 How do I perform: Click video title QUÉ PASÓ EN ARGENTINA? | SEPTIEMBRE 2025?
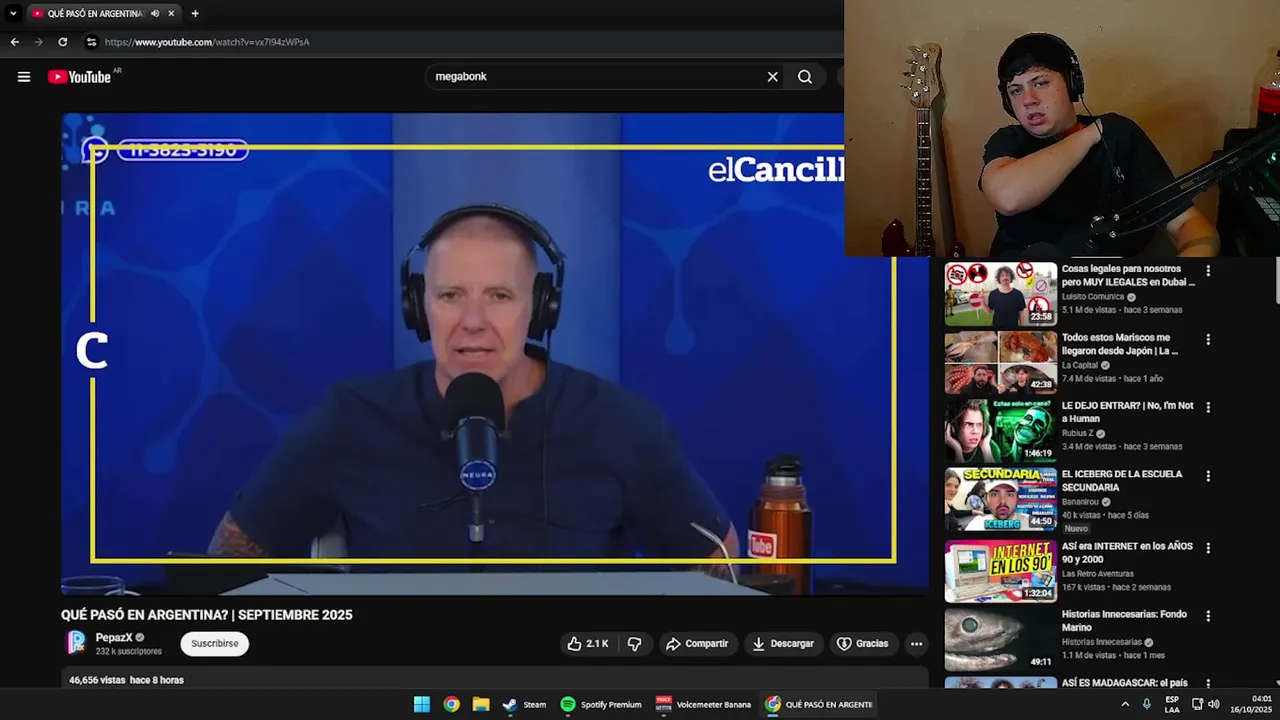point(207,615)
